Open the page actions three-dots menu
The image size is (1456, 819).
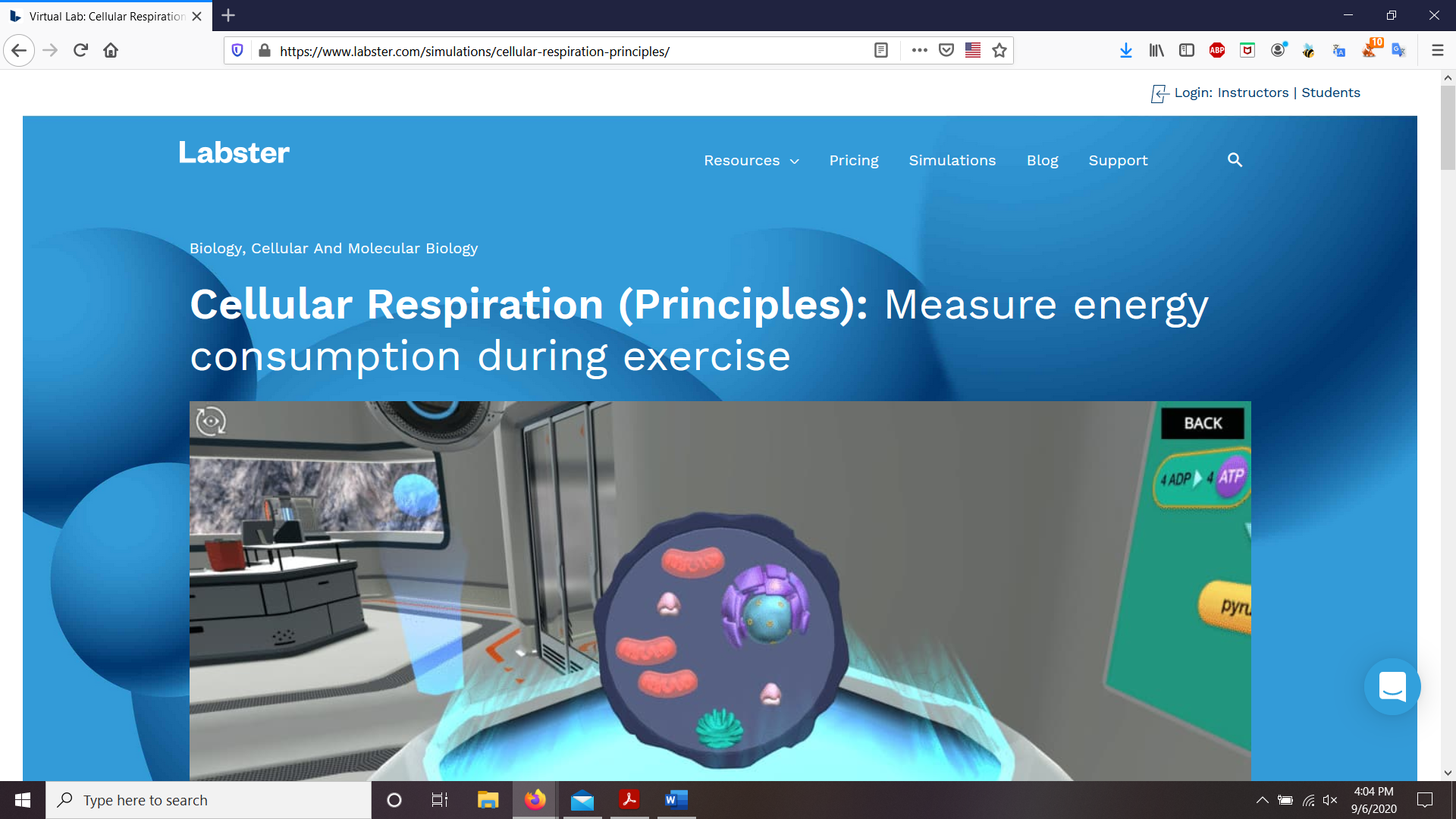(x=919, y=51)
